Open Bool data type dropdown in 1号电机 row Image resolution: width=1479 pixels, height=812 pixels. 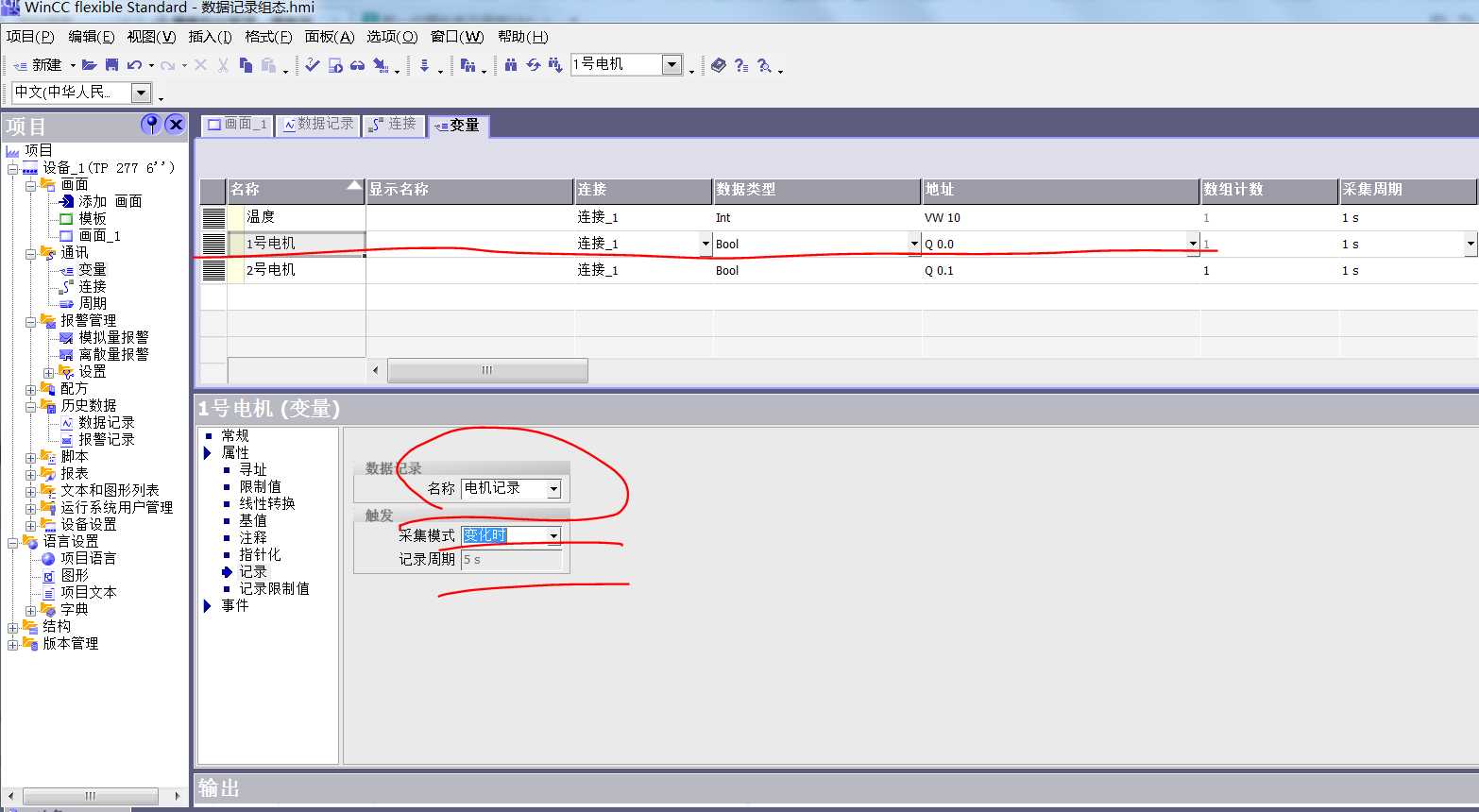coord(914,244)
